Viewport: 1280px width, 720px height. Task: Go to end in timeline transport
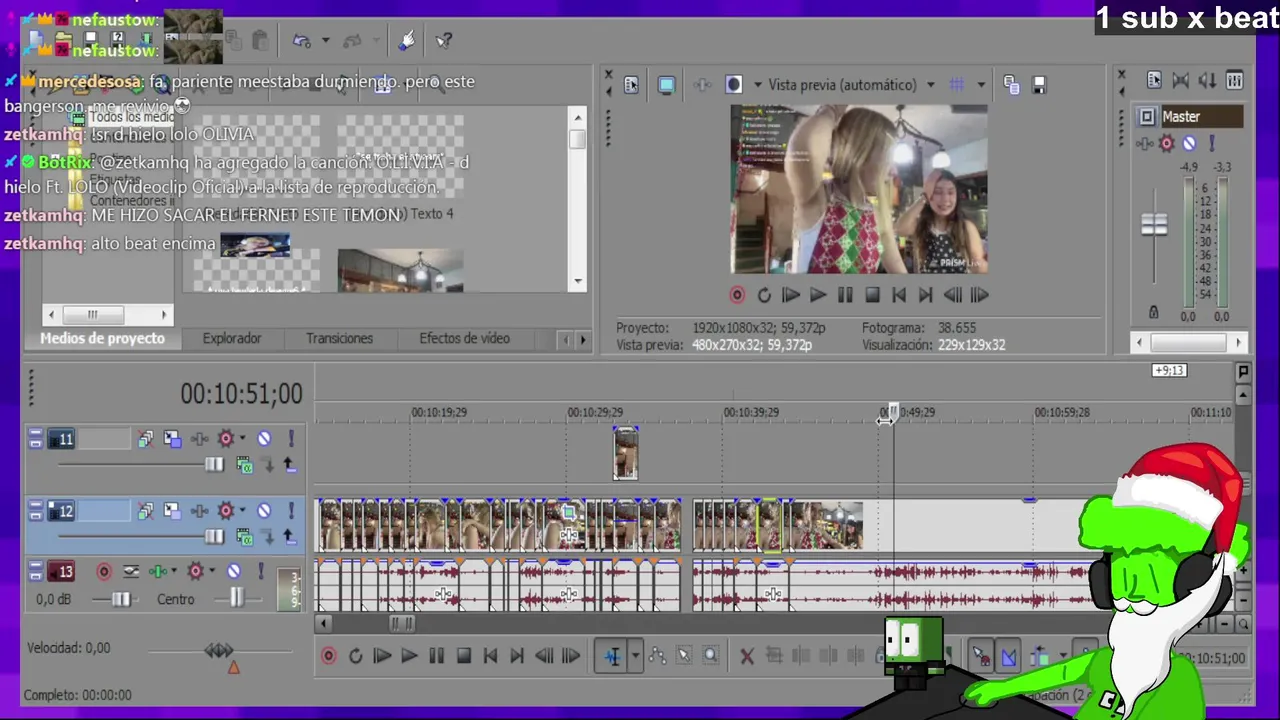click(x=517, y=656)
